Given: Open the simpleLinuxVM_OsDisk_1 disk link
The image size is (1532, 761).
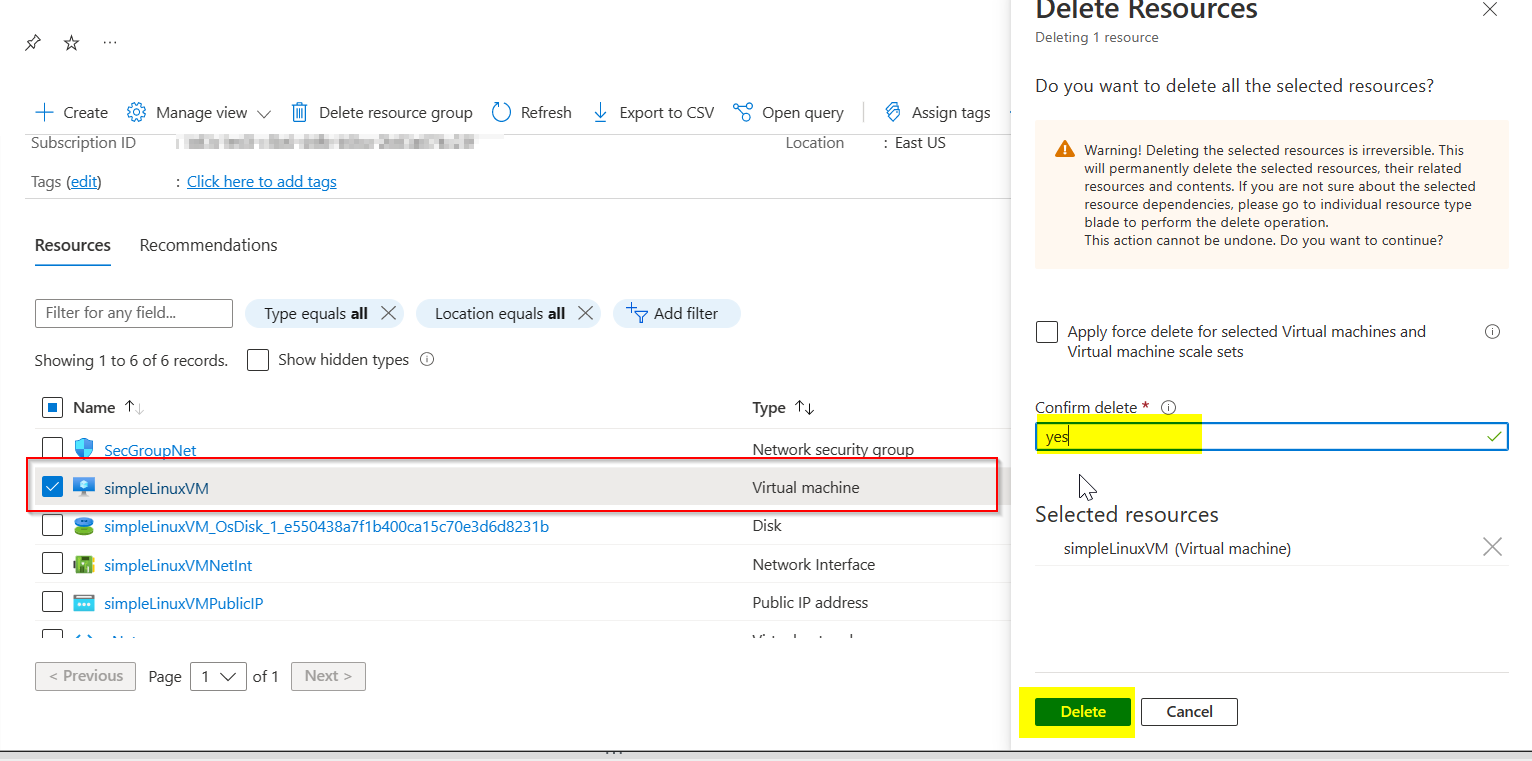Looking at the screenshot, I should [326, 526].
